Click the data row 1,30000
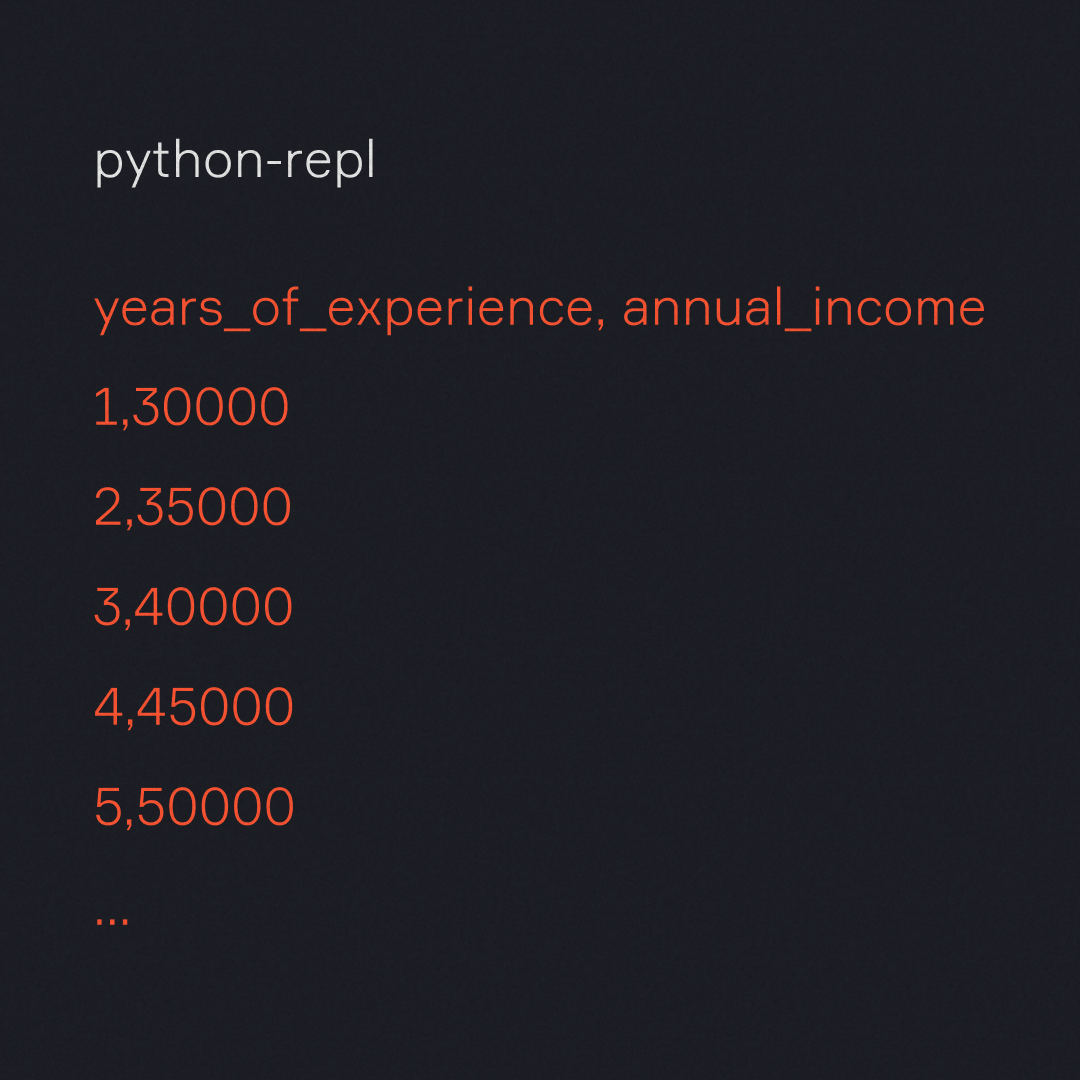This screenshot has height=1080, width=1080. point(191,407)
